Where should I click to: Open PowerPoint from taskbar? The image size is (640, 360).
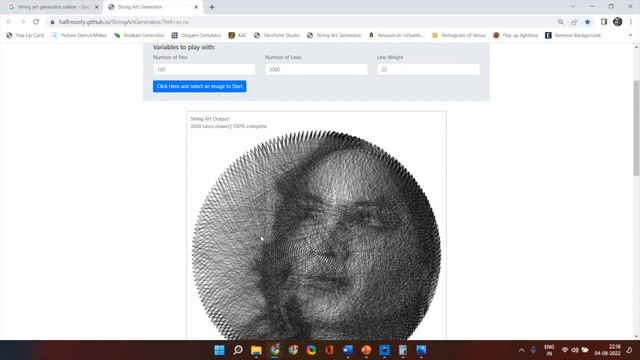pyautogui.click(x=366, y=350)
